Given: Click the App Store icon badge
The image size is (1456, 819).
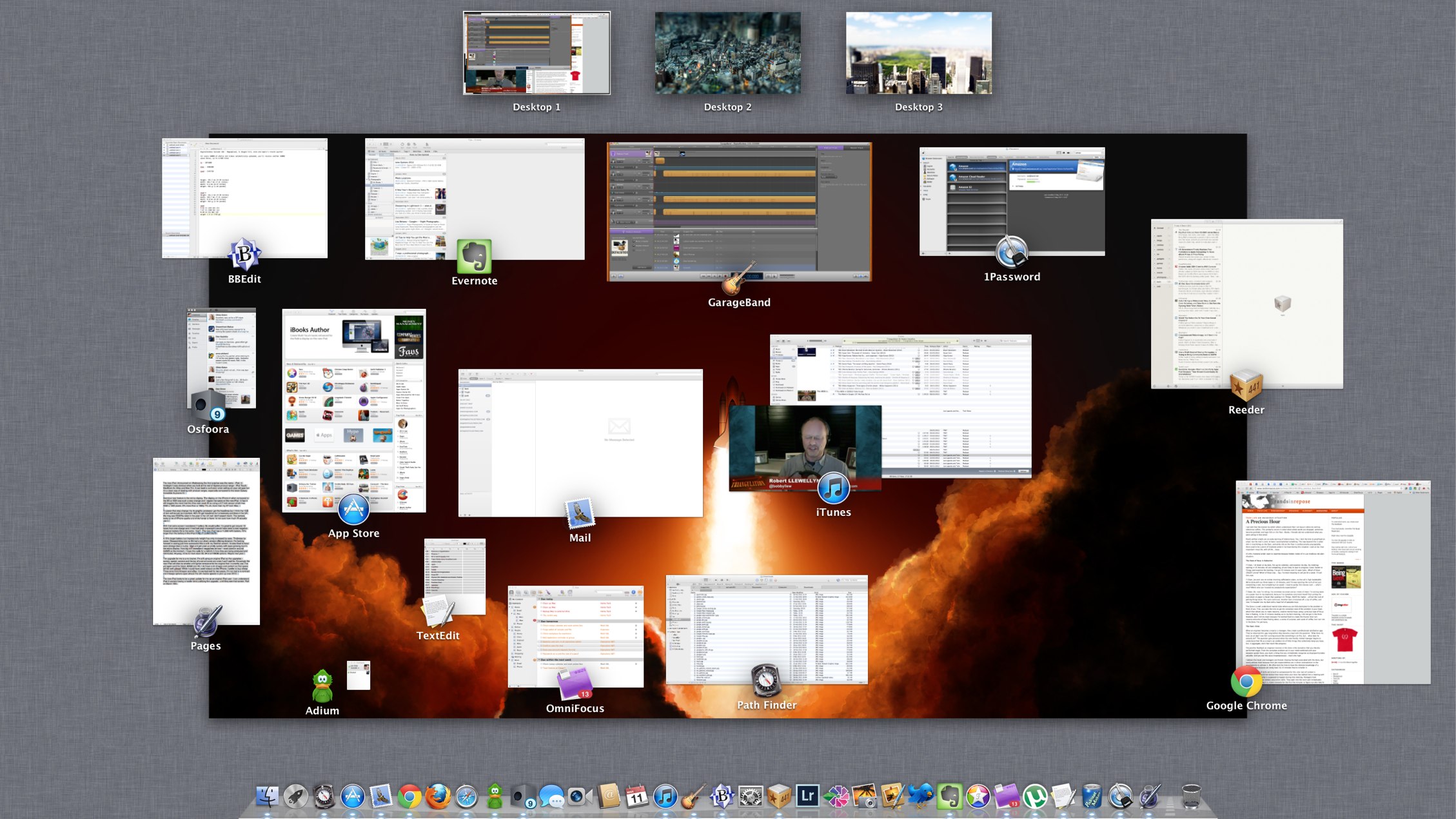Looking at the screenshot, I should (353, 509).
